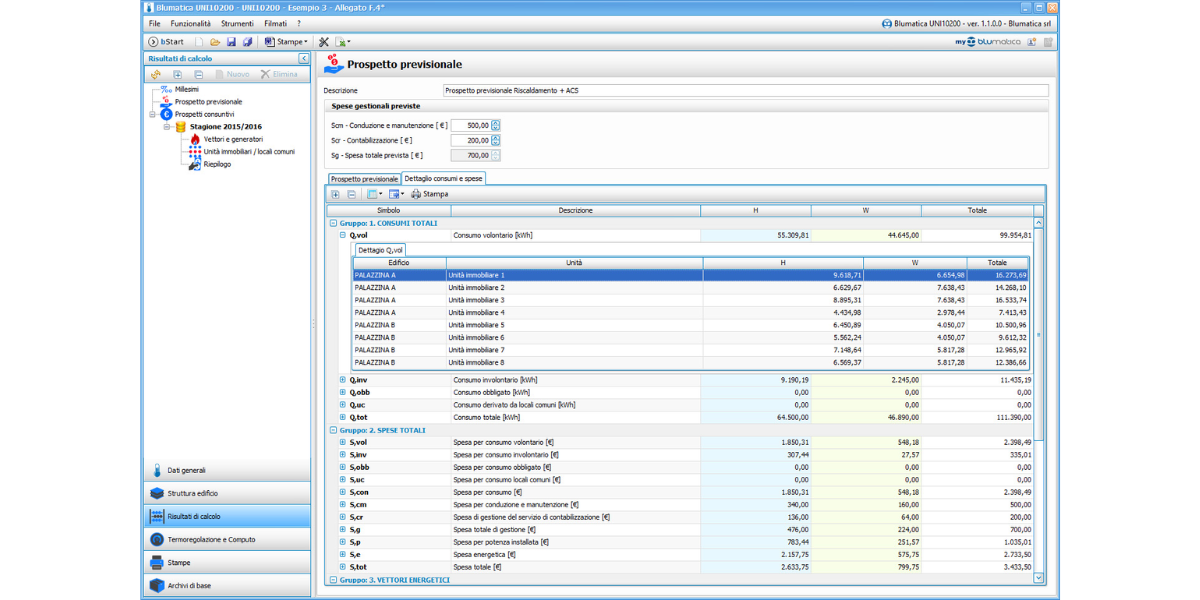Decrease the Scr Contabilizzazione value
1200x600 pixels.
pyautogui.click(x=496, y=143)
